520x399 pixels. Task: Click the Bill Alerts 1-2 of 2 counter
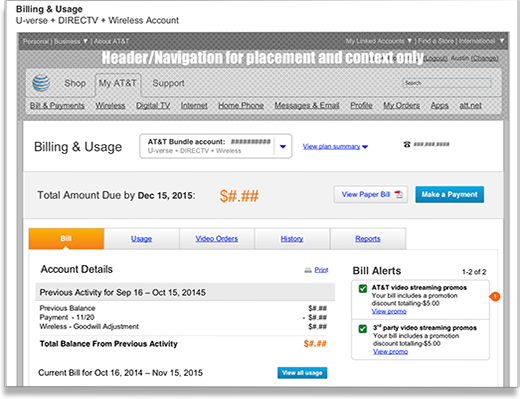(474, 272)
